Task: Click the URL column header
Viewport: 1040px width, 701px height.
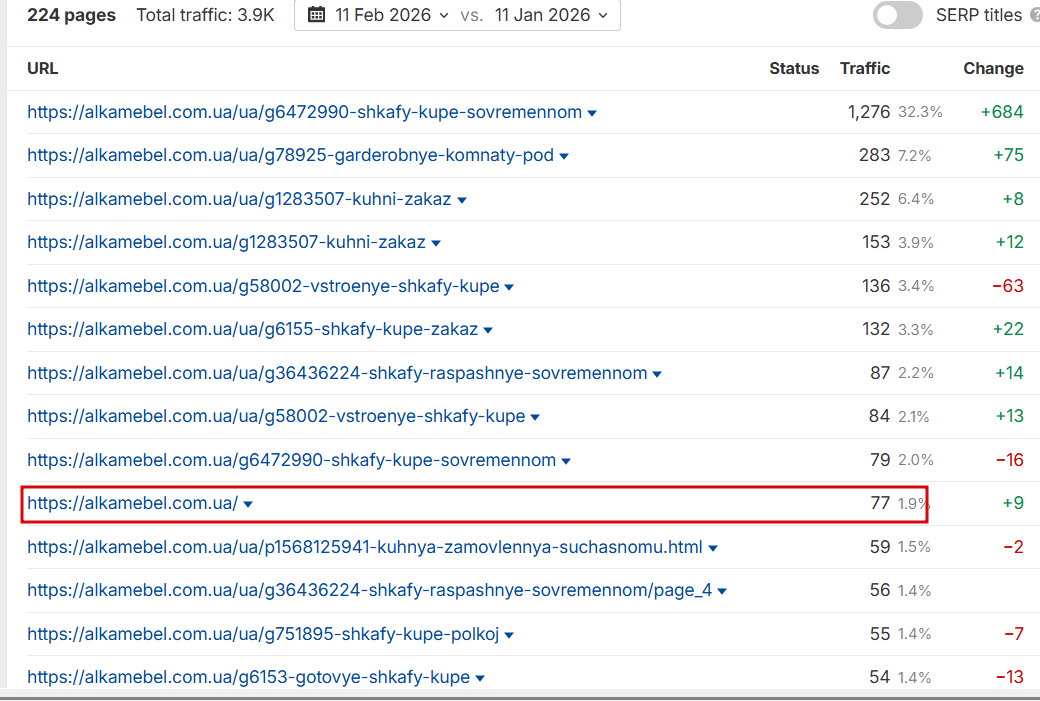Action: [42, 68]
